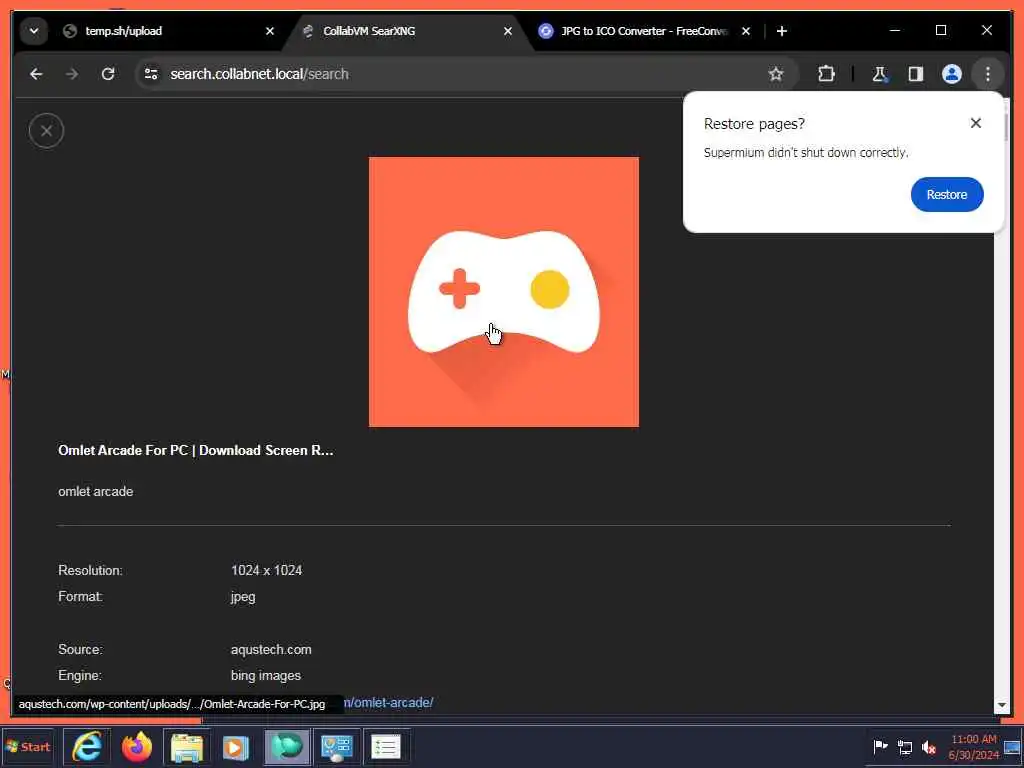Select the bing images engine text
This screenshot has width=1024, height=768.
266,675
